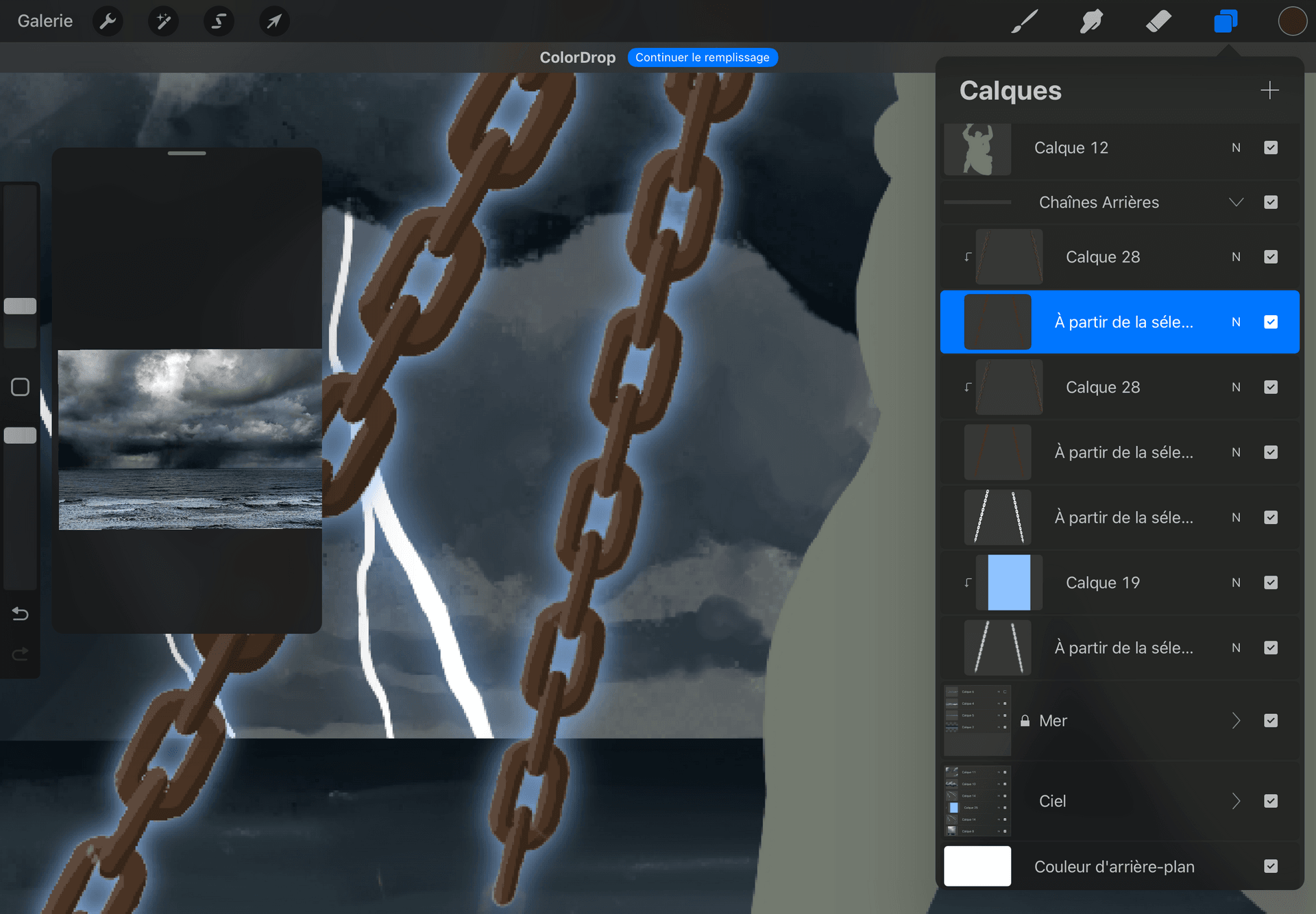Toggle visibility of Calque 28 below highlighted layer
The image size is (1316, 914).
(x=1271, y=387)
